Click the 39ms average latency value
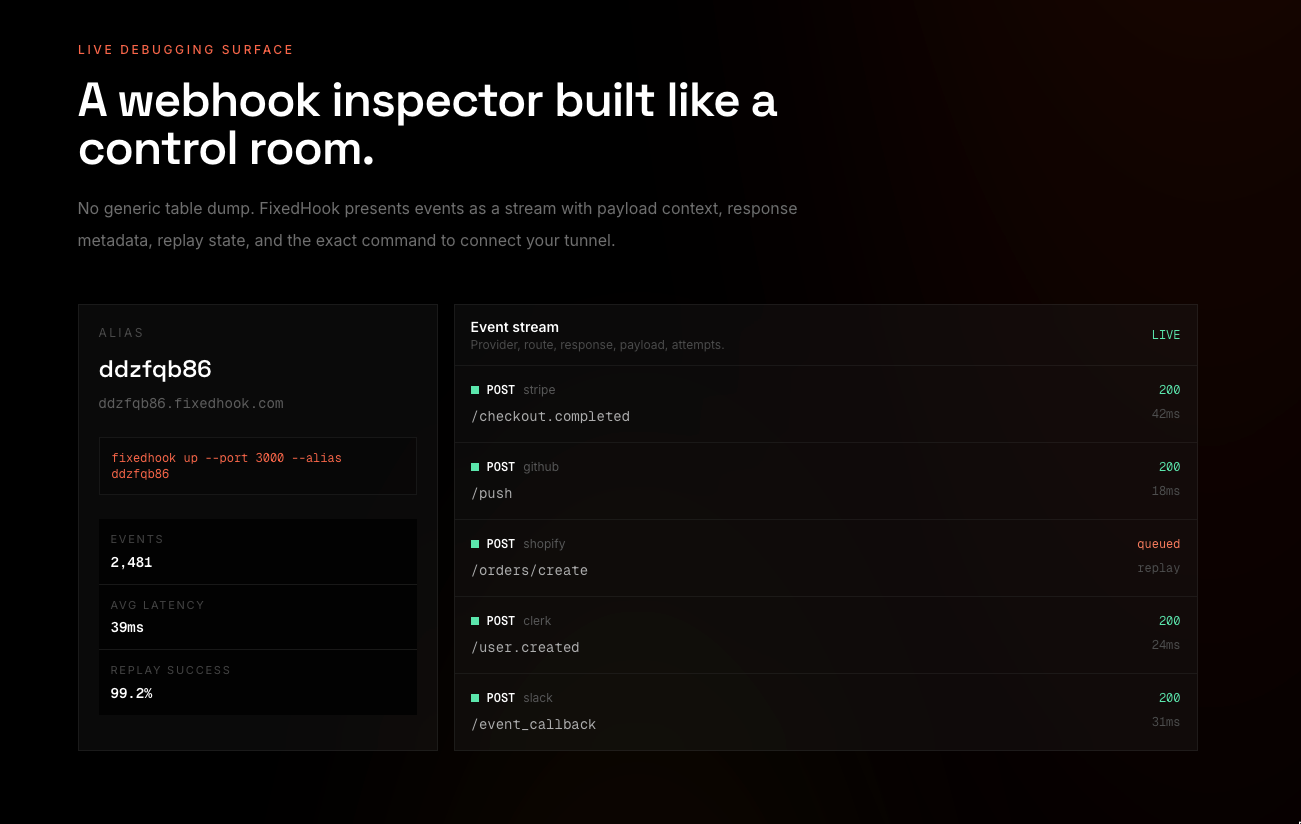The width and height of the screenshot is (1301, 824). [127, 628]
